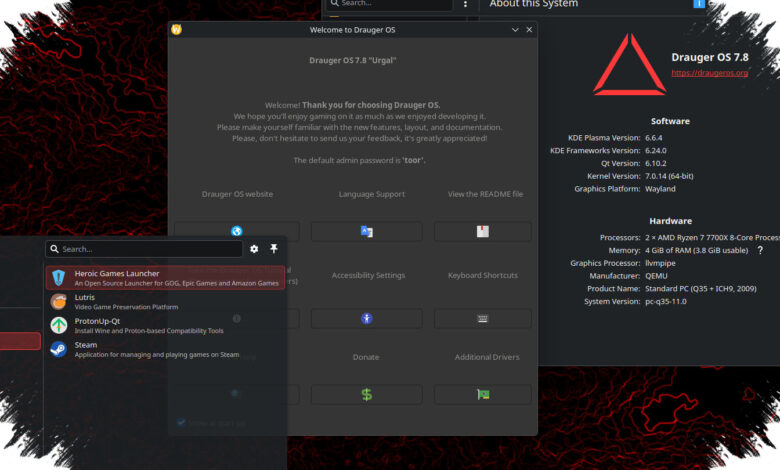
Task: Select KDE Plasma Version value 6.6.4
Action: pos(654,138)
